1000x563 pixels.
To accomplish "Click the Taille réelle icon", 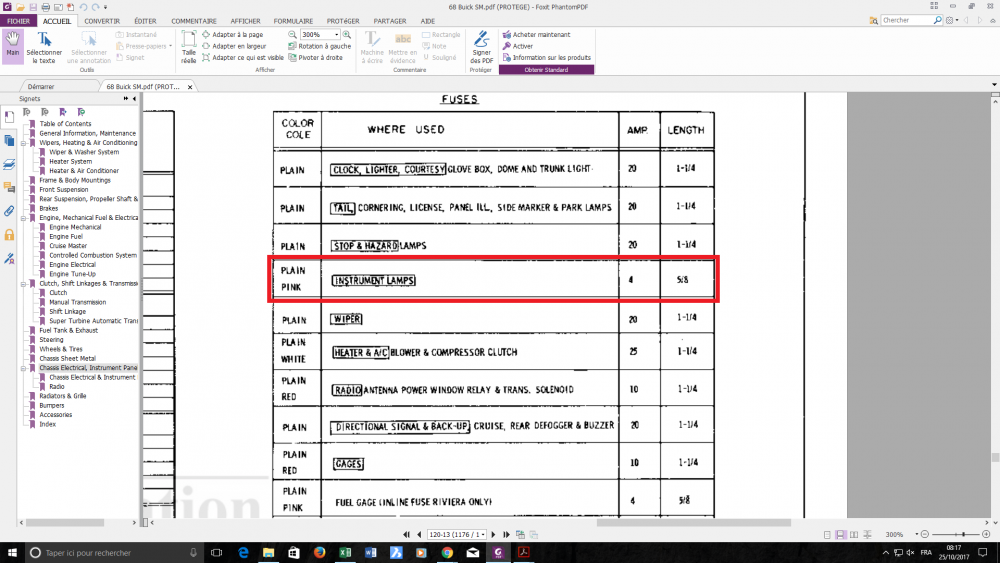I will click(189, 47).
